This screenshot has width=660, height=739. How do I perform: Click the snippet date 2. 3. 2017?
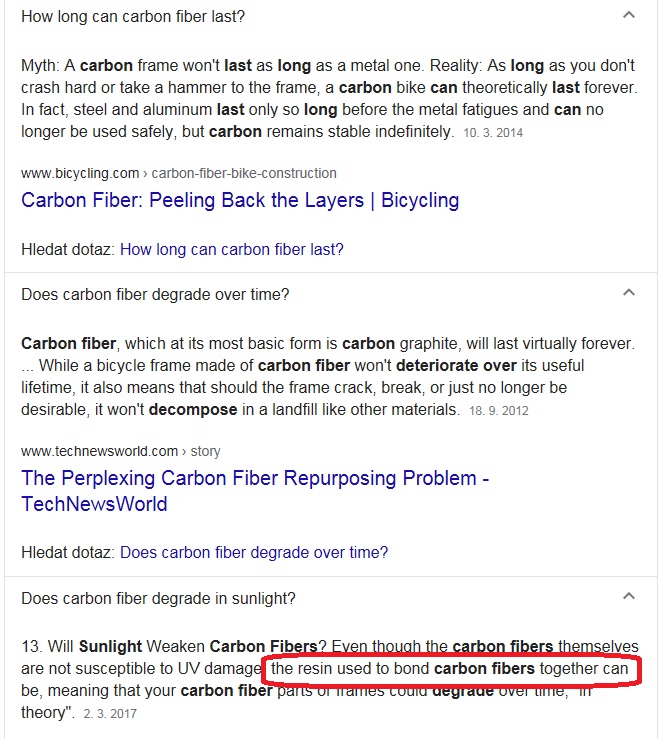coord(110,714)
